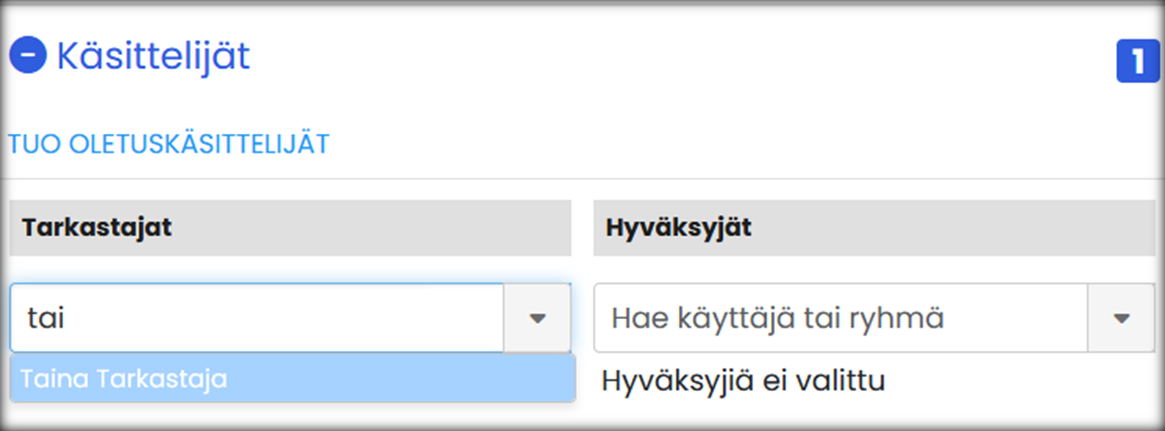Click the blue "1" count badge
This screenshot has width=1165, height=431.
click(1137, 62)
